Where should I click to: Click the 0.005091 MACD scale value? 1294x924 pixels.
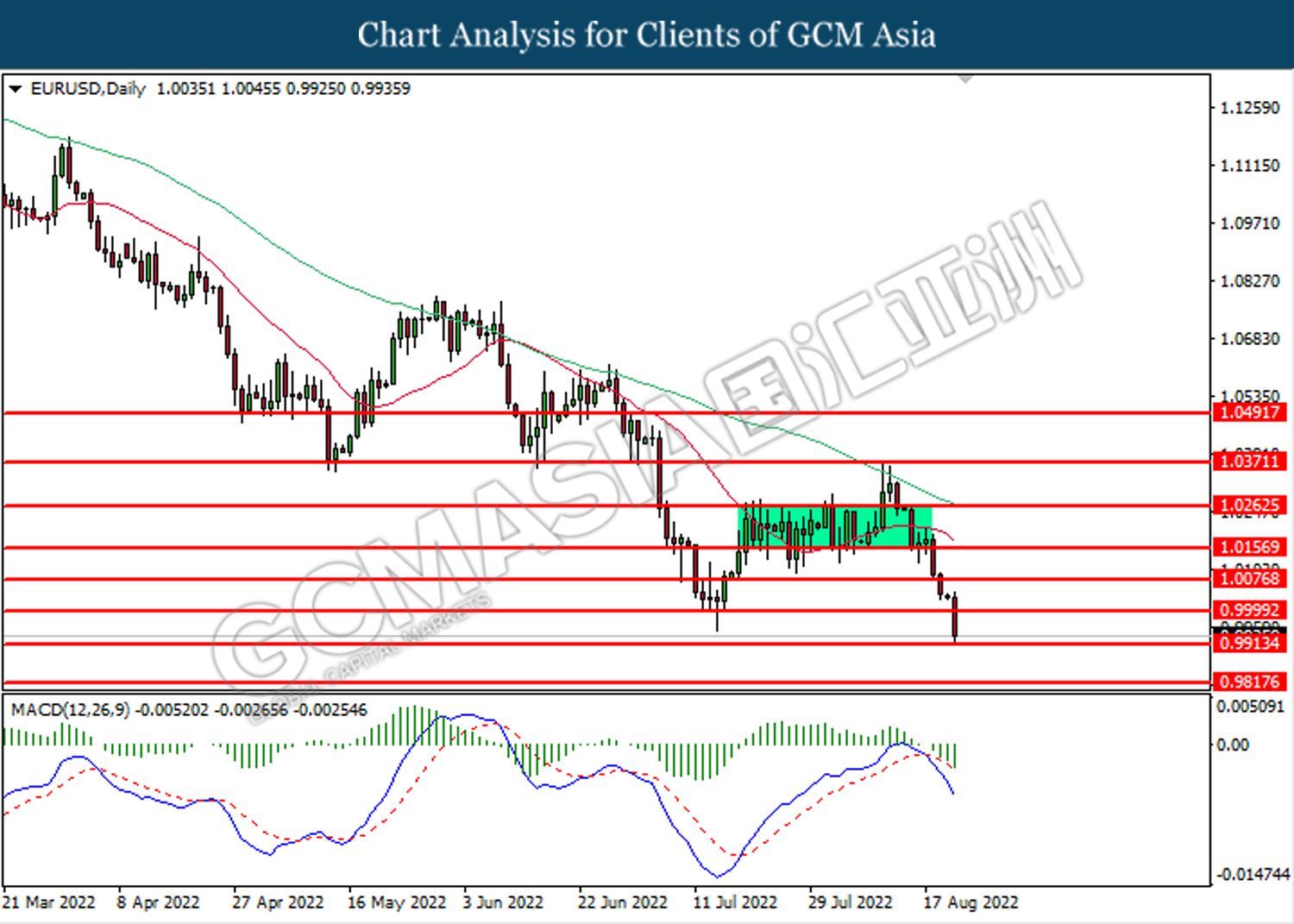(1251, 707)
